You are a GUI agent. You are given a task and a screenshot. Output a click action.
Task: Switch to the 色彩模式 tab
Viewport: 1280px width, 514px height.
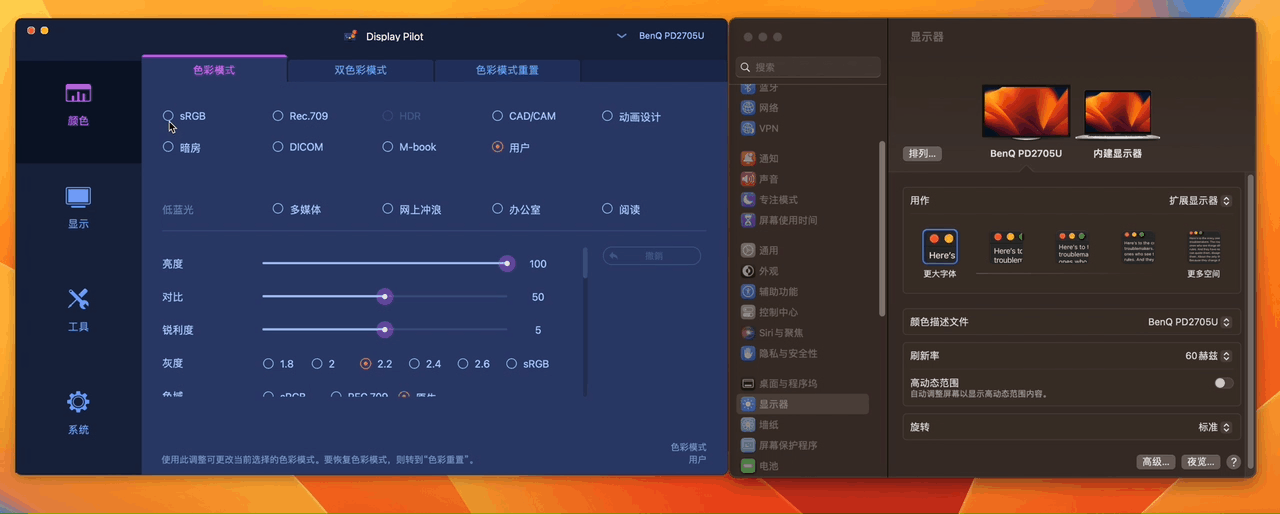point(214,70)
